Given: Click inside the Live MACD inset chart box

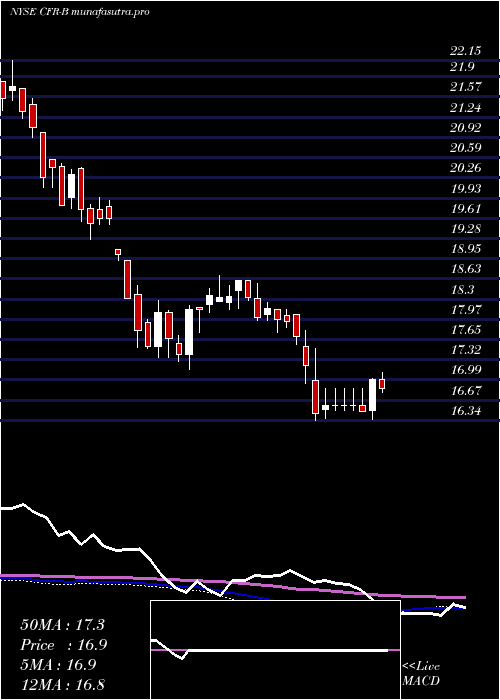Looking at the screenshot, I should [x=275, y=650].
